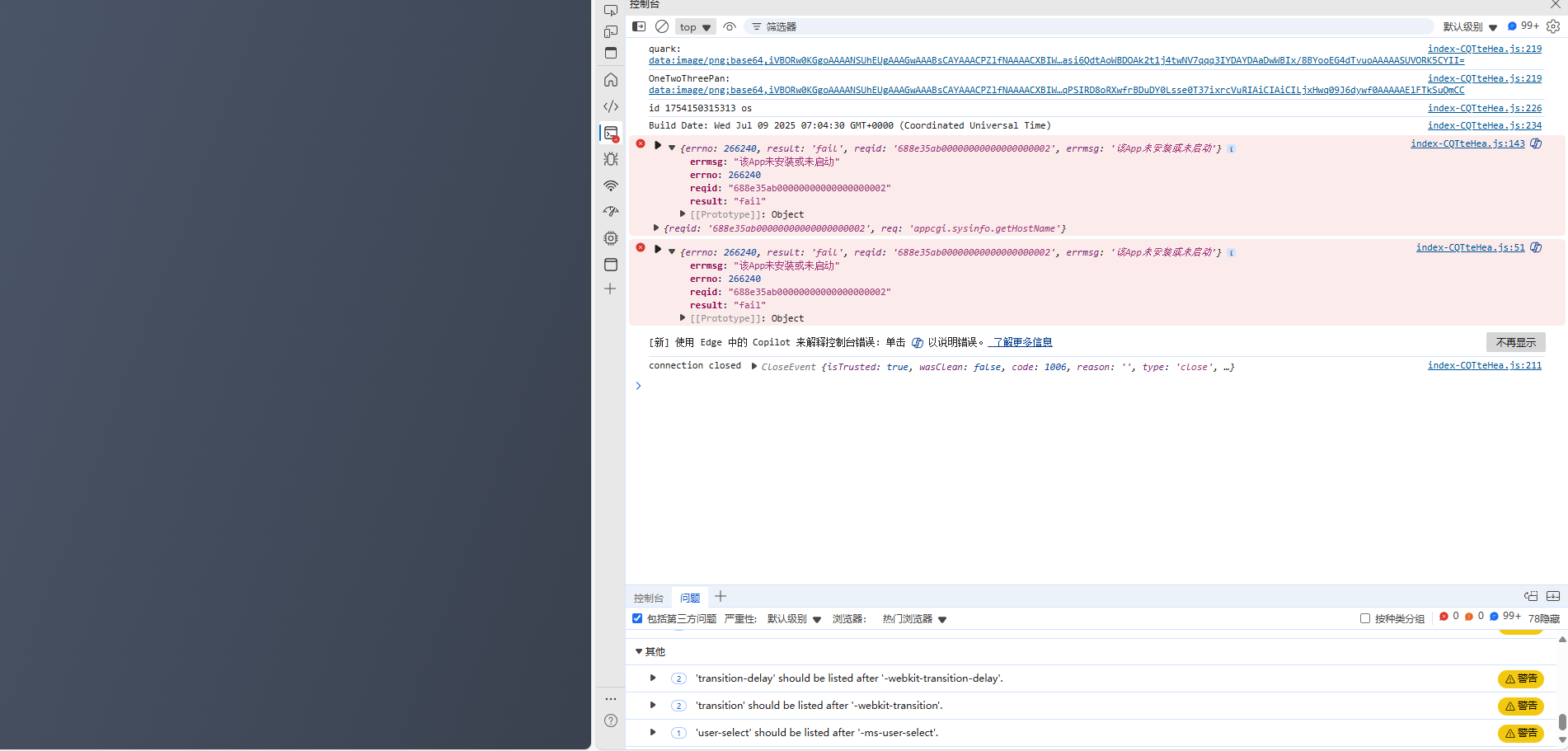
Task: Open the quark data:image base64 link
Action: click(x=1056, y=60)
